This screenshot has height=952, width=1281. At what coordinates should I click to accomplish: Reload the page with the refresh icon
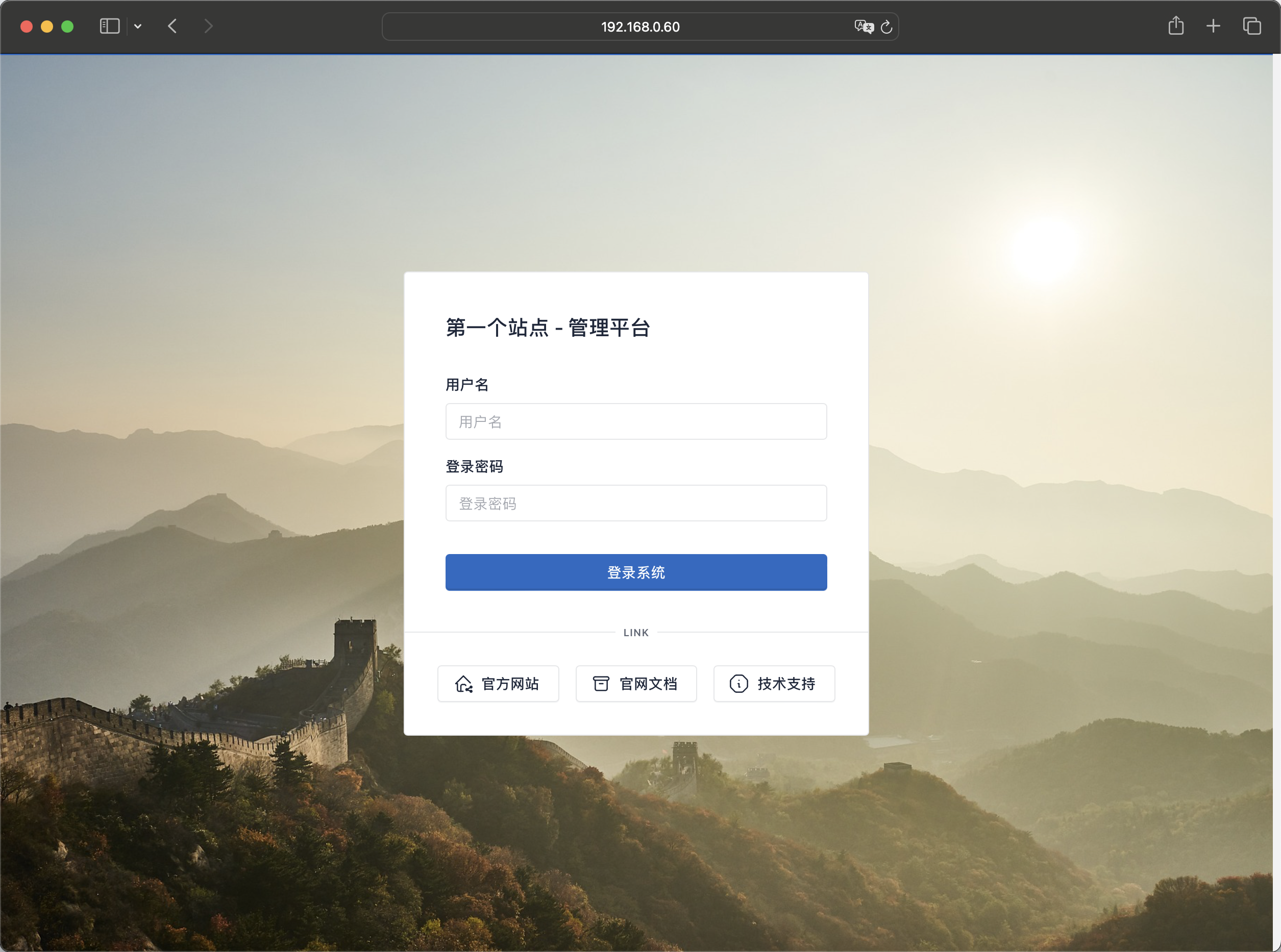tap(886, 27)
